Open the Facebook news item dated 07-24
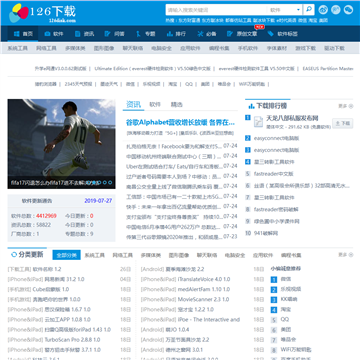 pyautogui.click(x=174, y=146)
